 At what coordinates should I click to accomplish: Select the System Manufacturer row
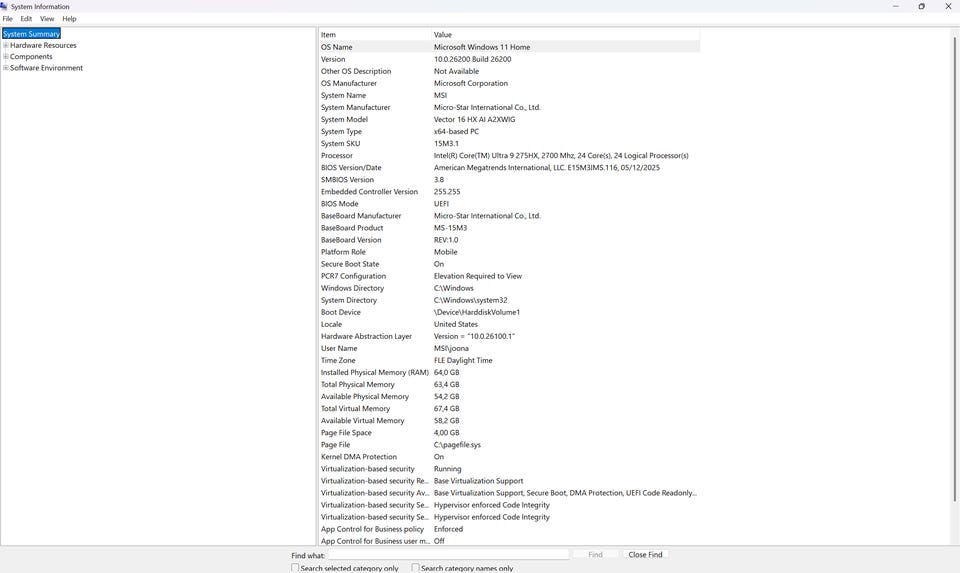point(509,107)
